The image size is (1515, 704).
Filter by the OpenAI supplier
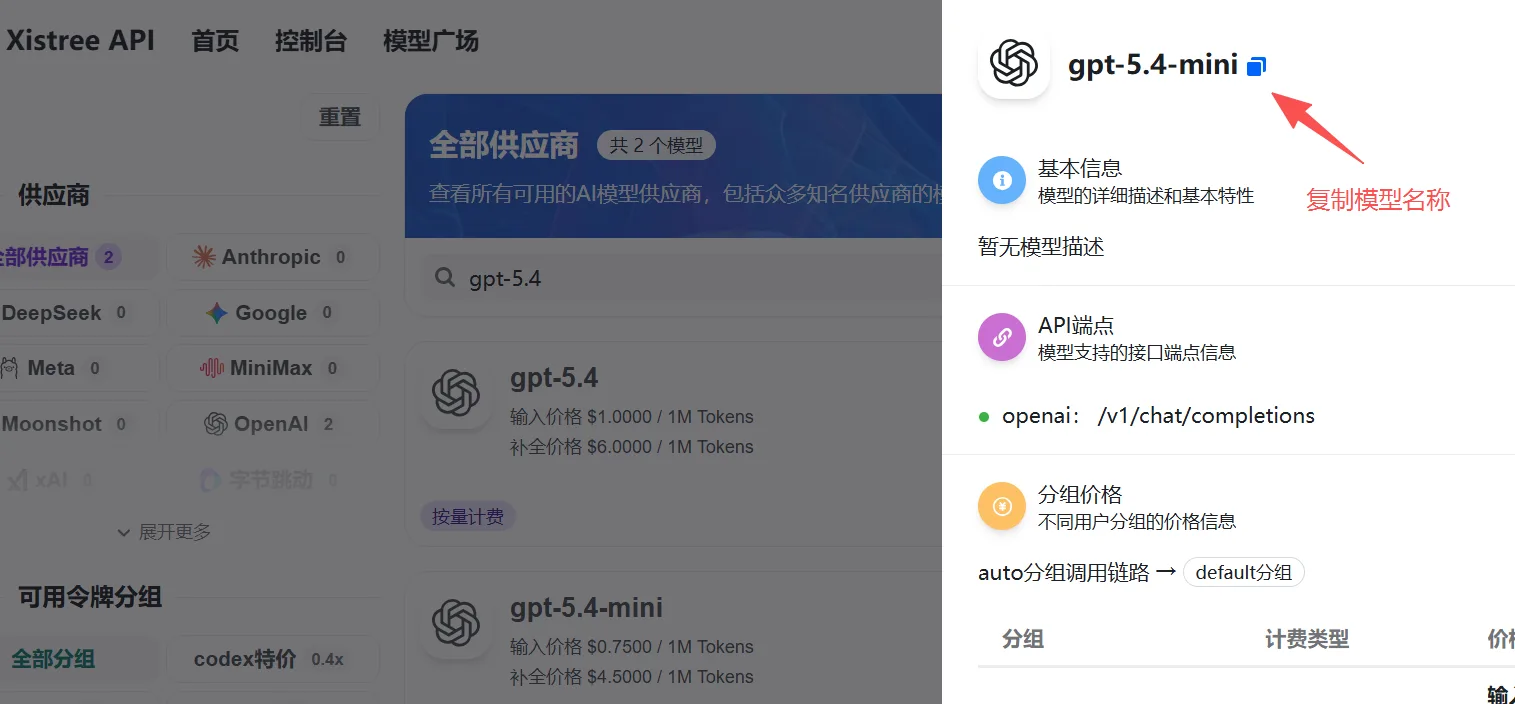(x=273, y=424)
